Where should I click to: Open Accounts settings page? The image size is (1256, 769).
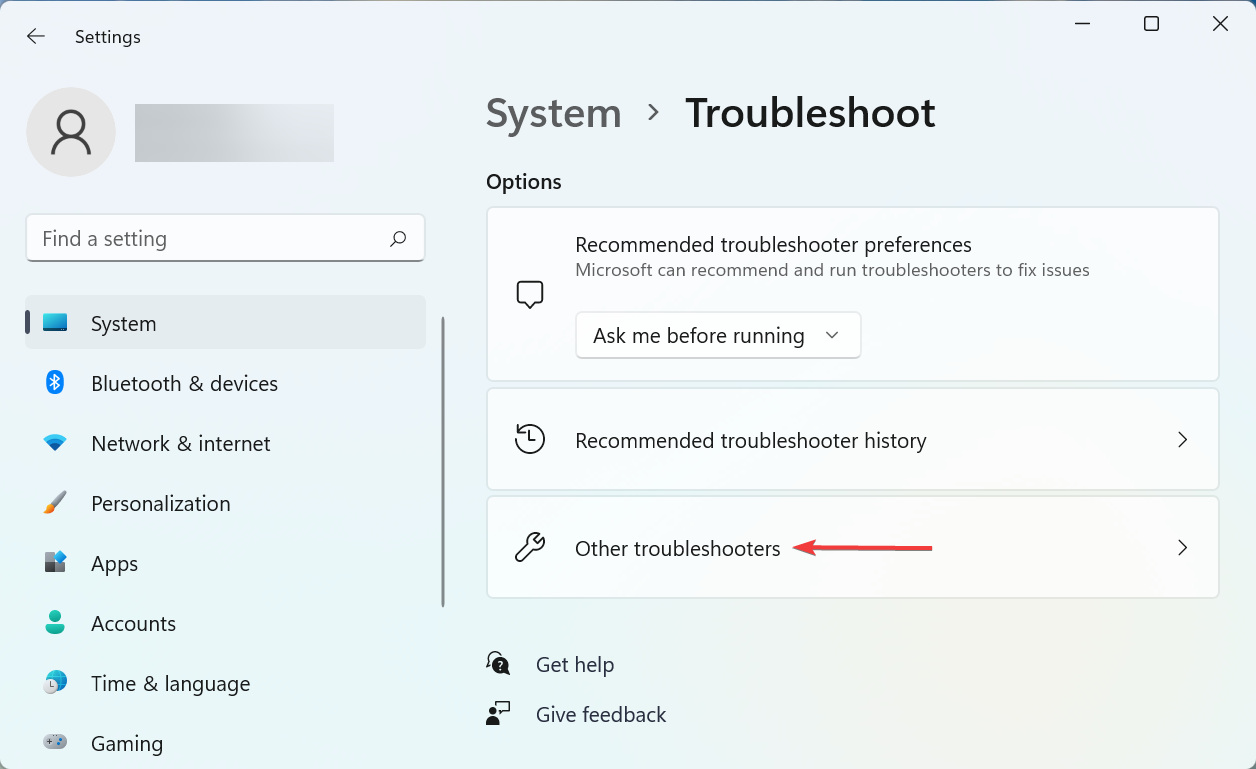226,623
